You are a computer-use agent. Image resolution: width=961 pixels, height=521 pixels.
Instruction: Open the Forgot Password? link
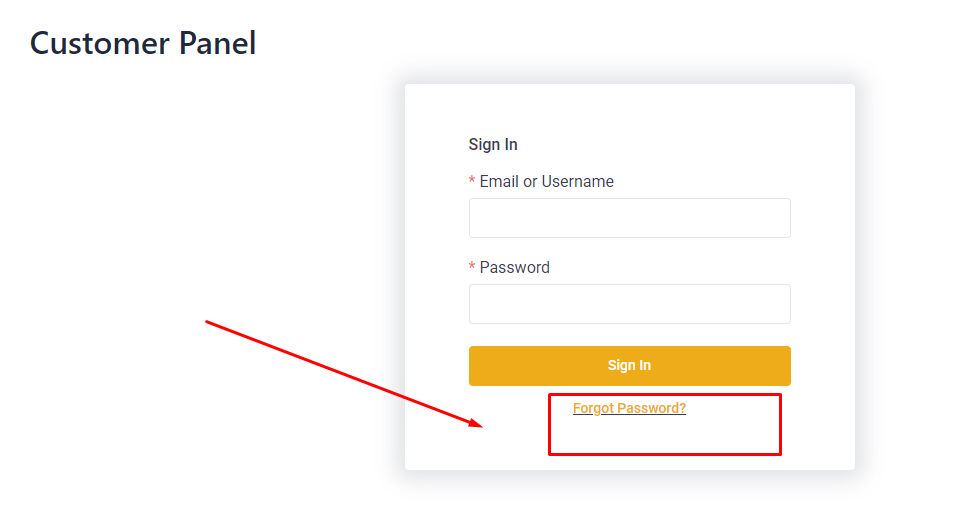[629, 408]
